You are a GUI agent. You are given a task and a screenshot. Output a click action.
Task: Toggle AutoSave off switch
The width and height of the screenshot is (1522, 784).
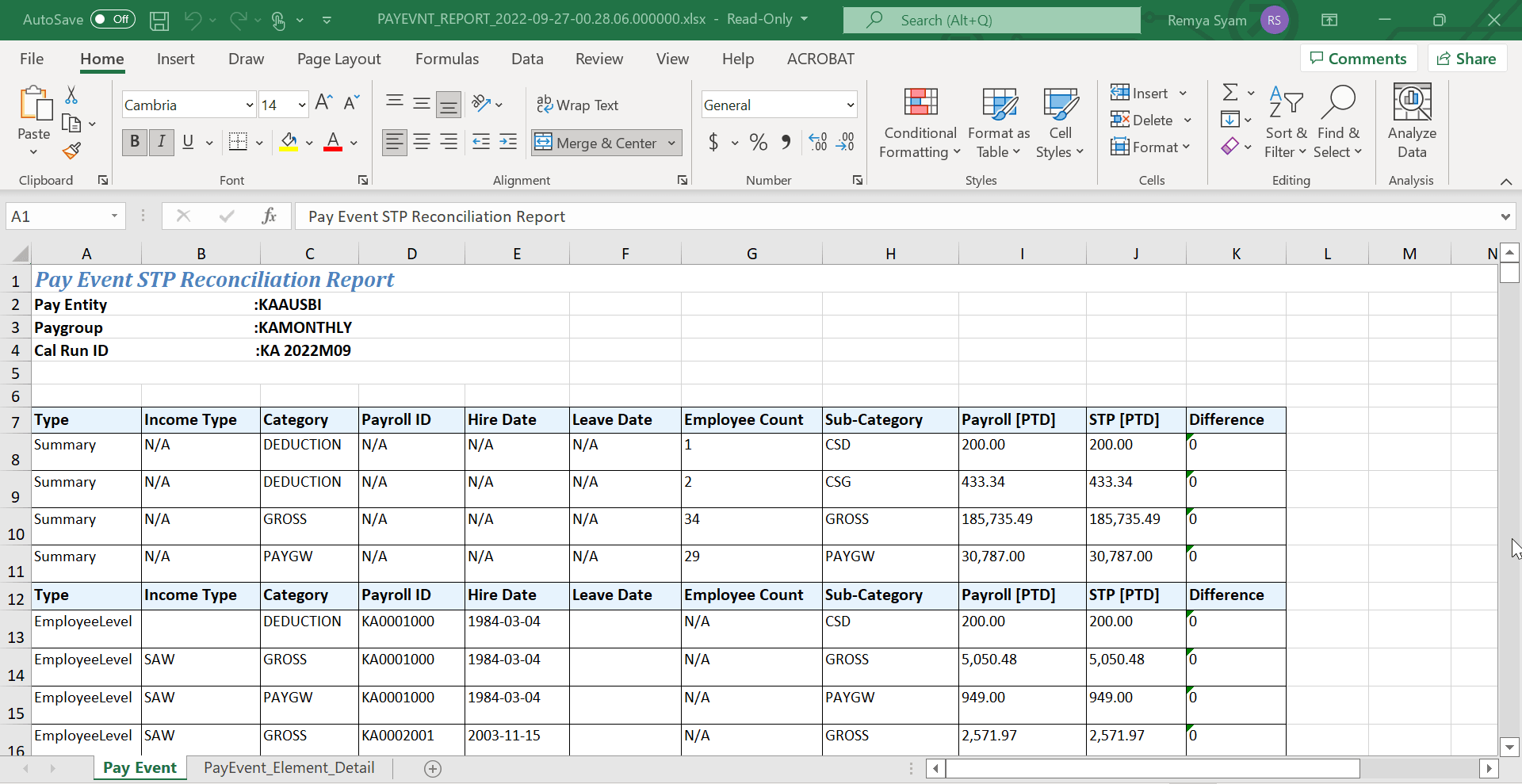click(112, 19)
